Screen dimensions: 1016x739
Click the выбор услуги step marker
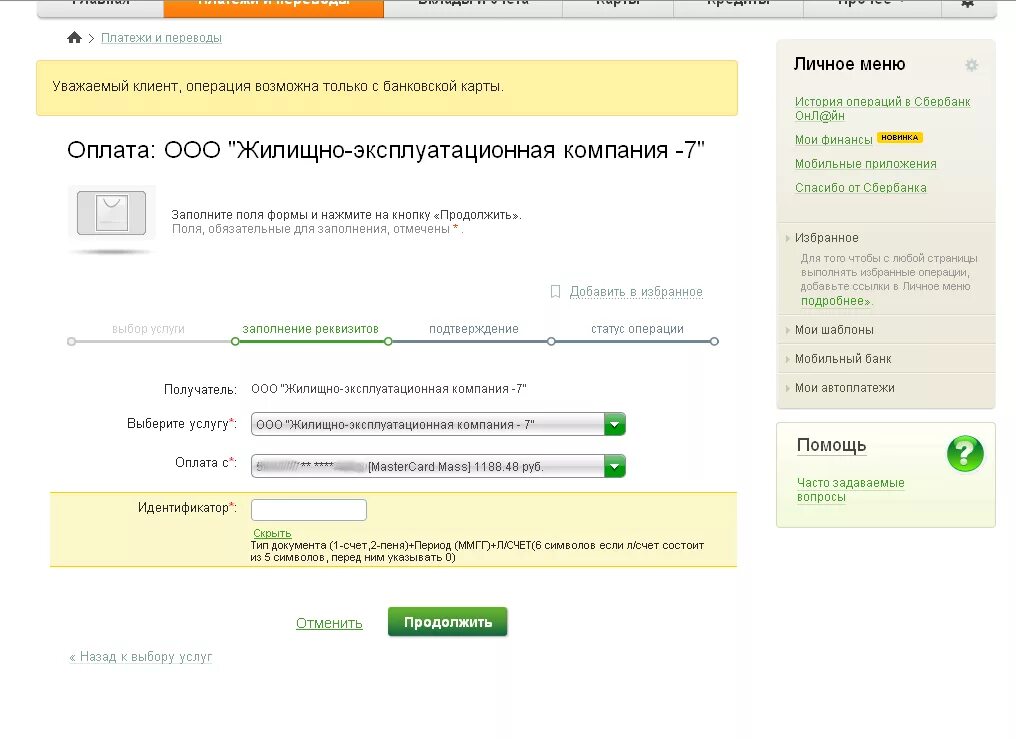click(x=71, y=341)
